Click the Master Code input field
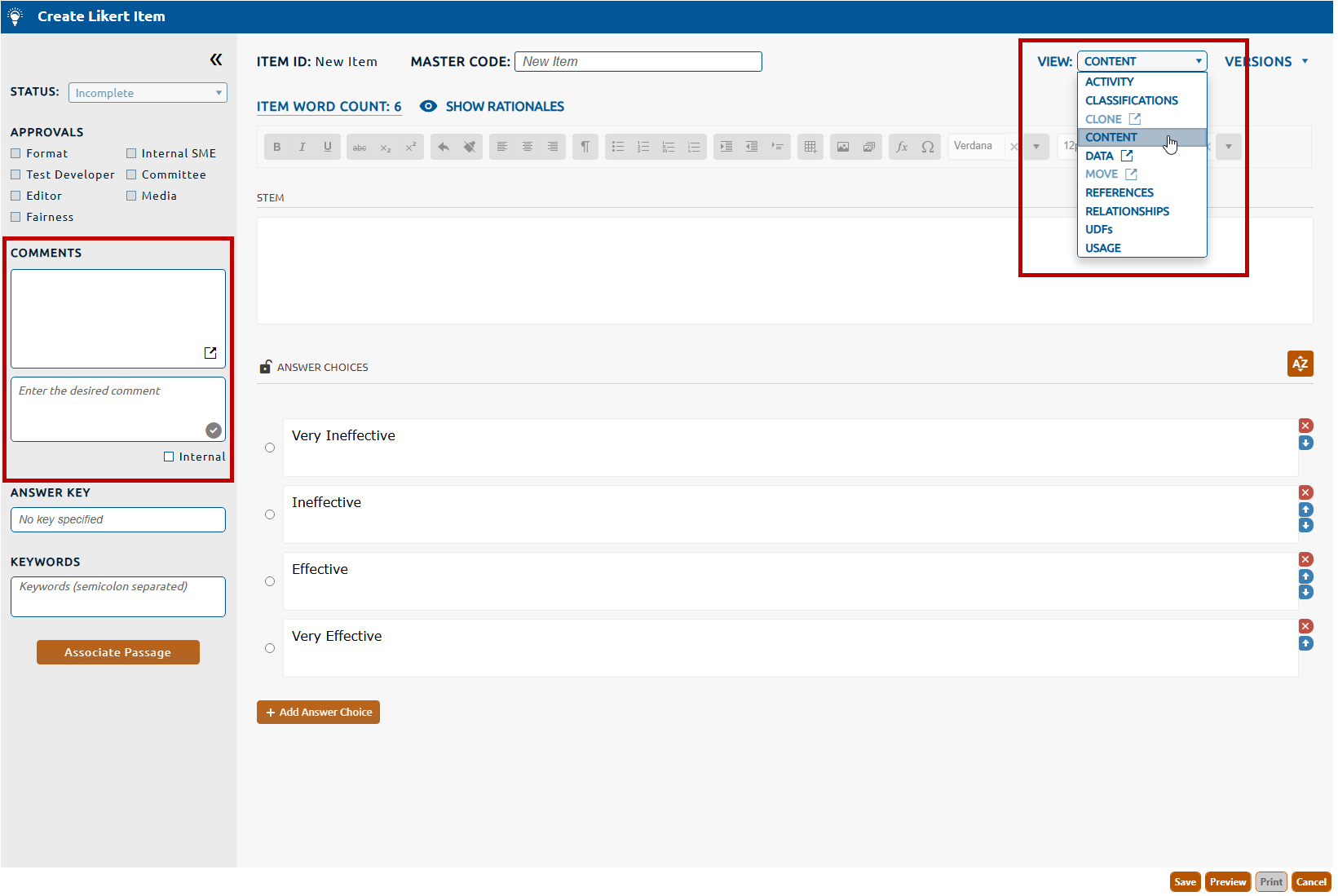 [x=638, y=62]
